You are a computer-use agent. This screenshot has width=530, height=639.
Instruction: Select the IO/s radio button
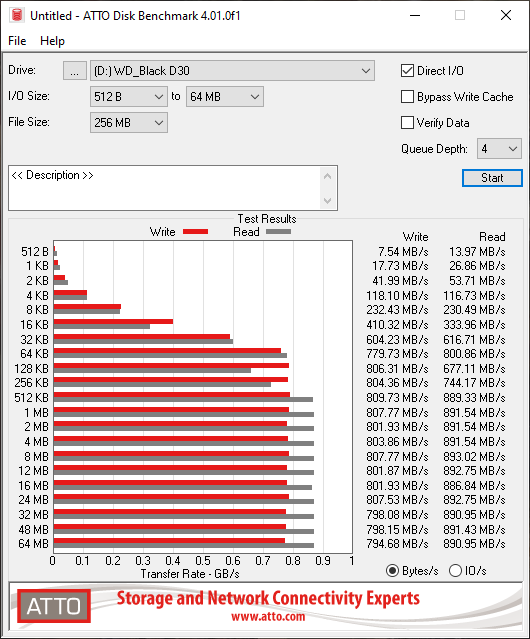[x=455, y=571]
